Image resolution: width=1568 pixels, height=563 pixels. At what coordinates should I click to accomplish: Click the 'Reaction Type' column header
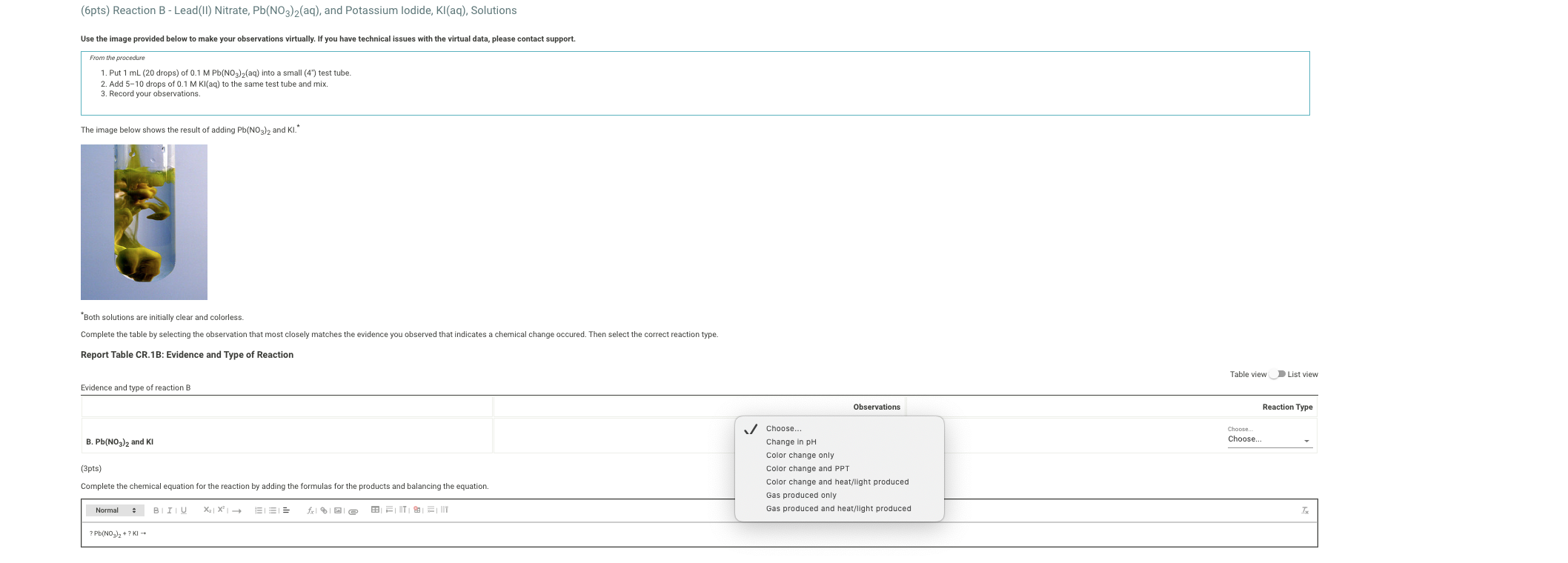coord(1287,407)
